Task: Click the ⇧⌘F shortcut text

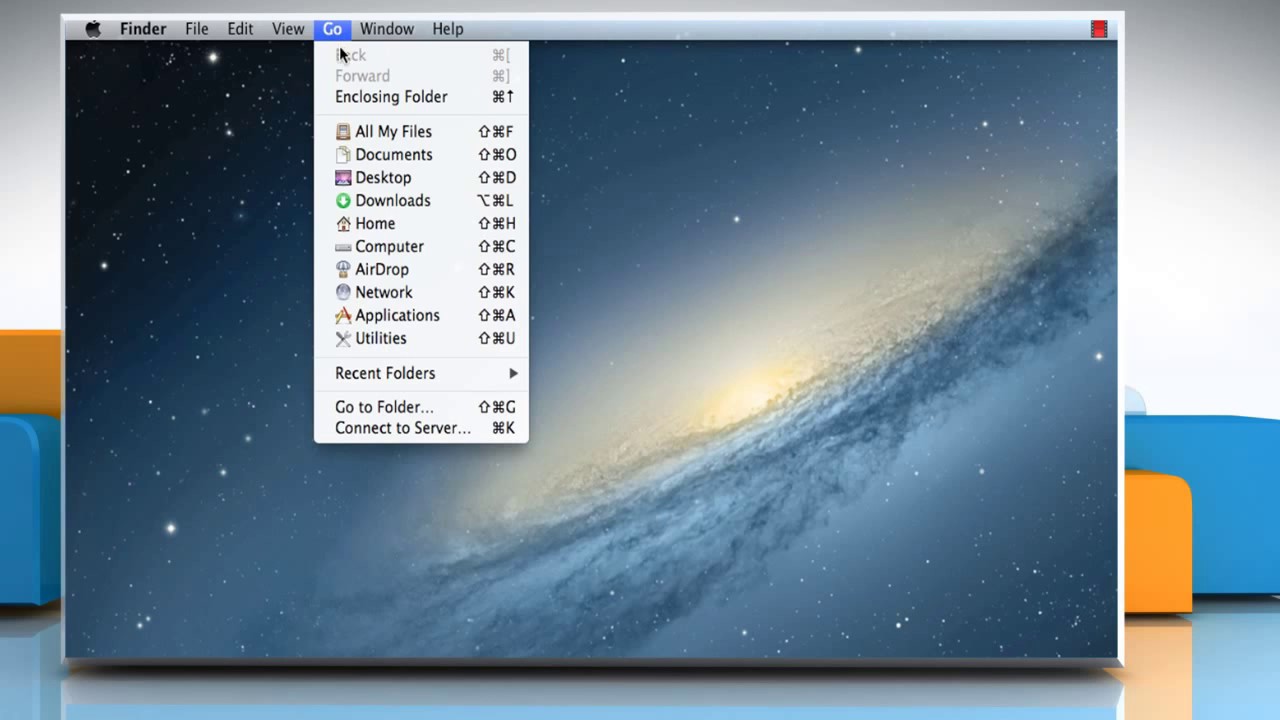Action: pos(496,132)
